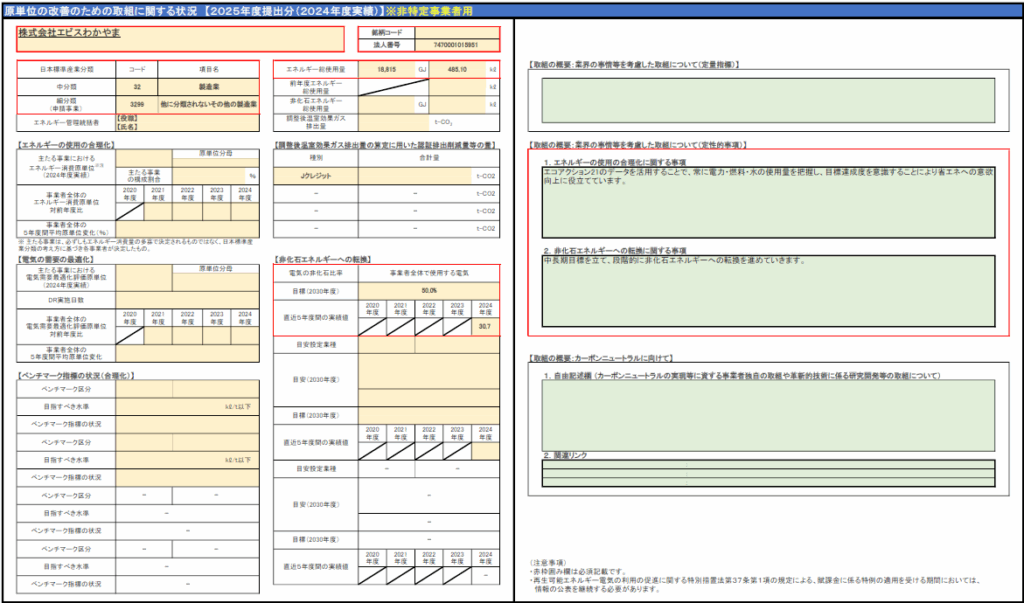Screen dimensions: 1024x603
Task: Click the Jクレジット type cell
Action: point(316,176)
